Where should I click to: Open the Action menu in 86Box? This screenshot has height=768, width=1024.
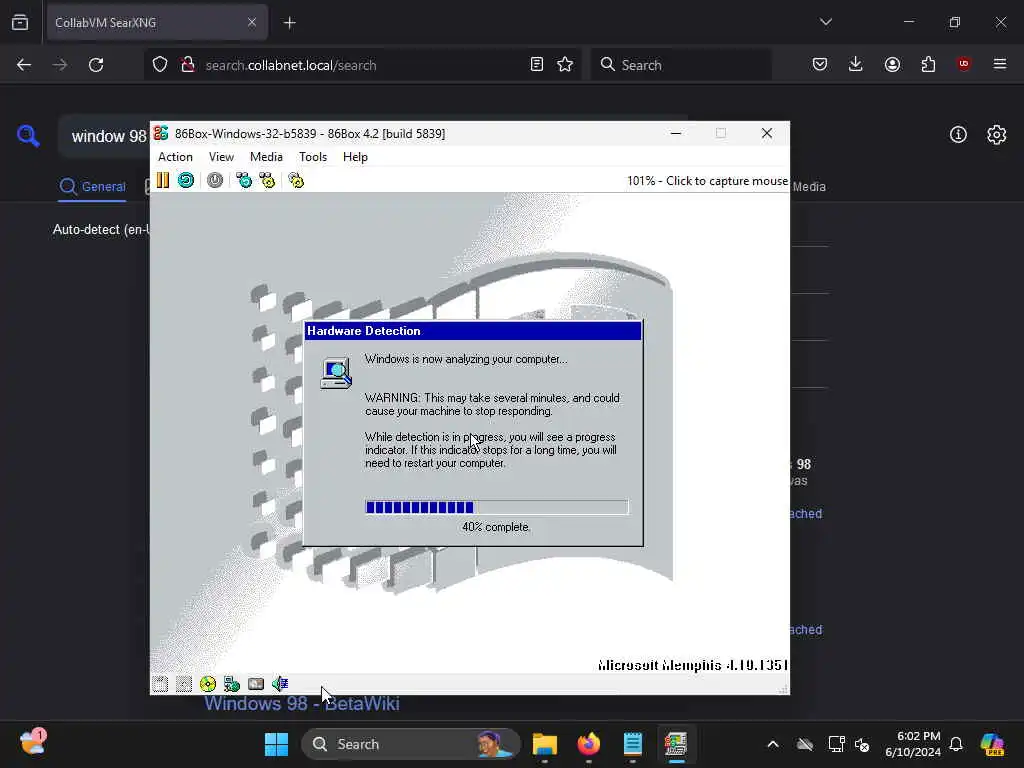coord(175,157)
